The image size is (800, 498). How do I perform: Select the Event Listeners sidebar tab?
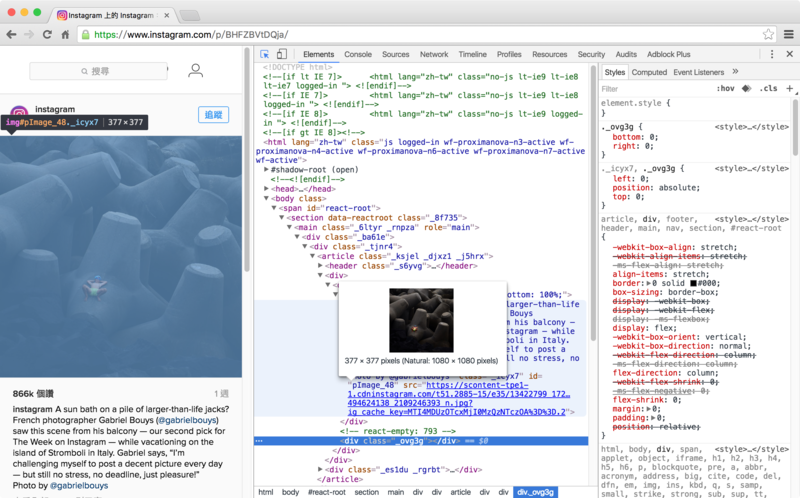click(x=698, y=72)
